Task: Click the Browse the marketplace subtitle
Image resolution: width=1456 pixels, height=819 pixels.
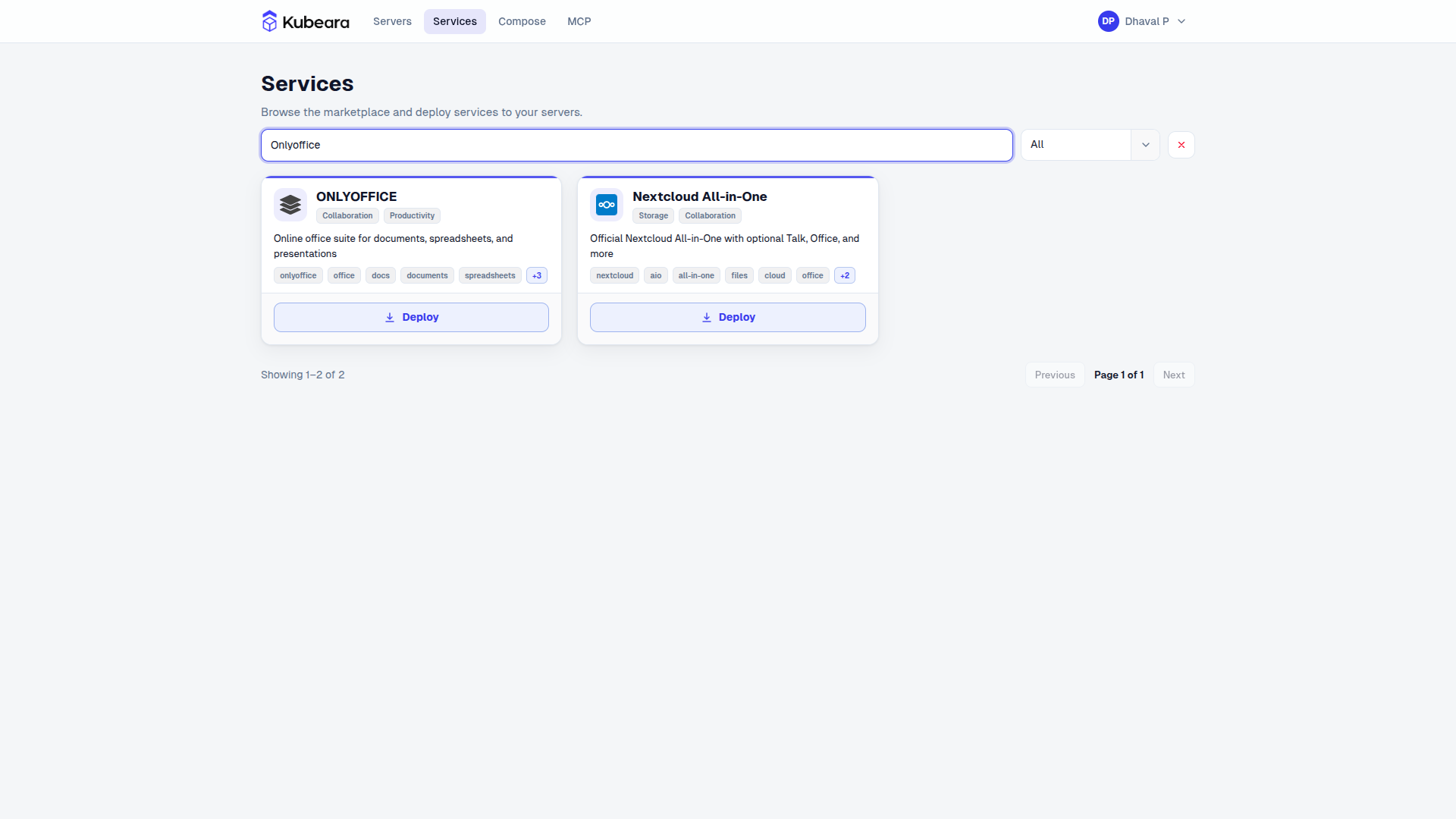Action: (x=422, y=112)
